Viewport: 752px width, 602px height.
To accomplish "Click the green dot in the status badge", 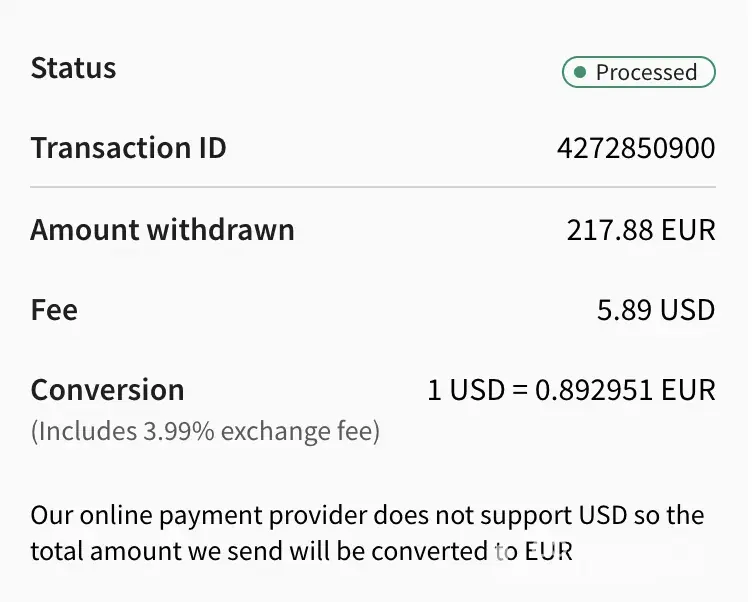I will coord(579,73).
